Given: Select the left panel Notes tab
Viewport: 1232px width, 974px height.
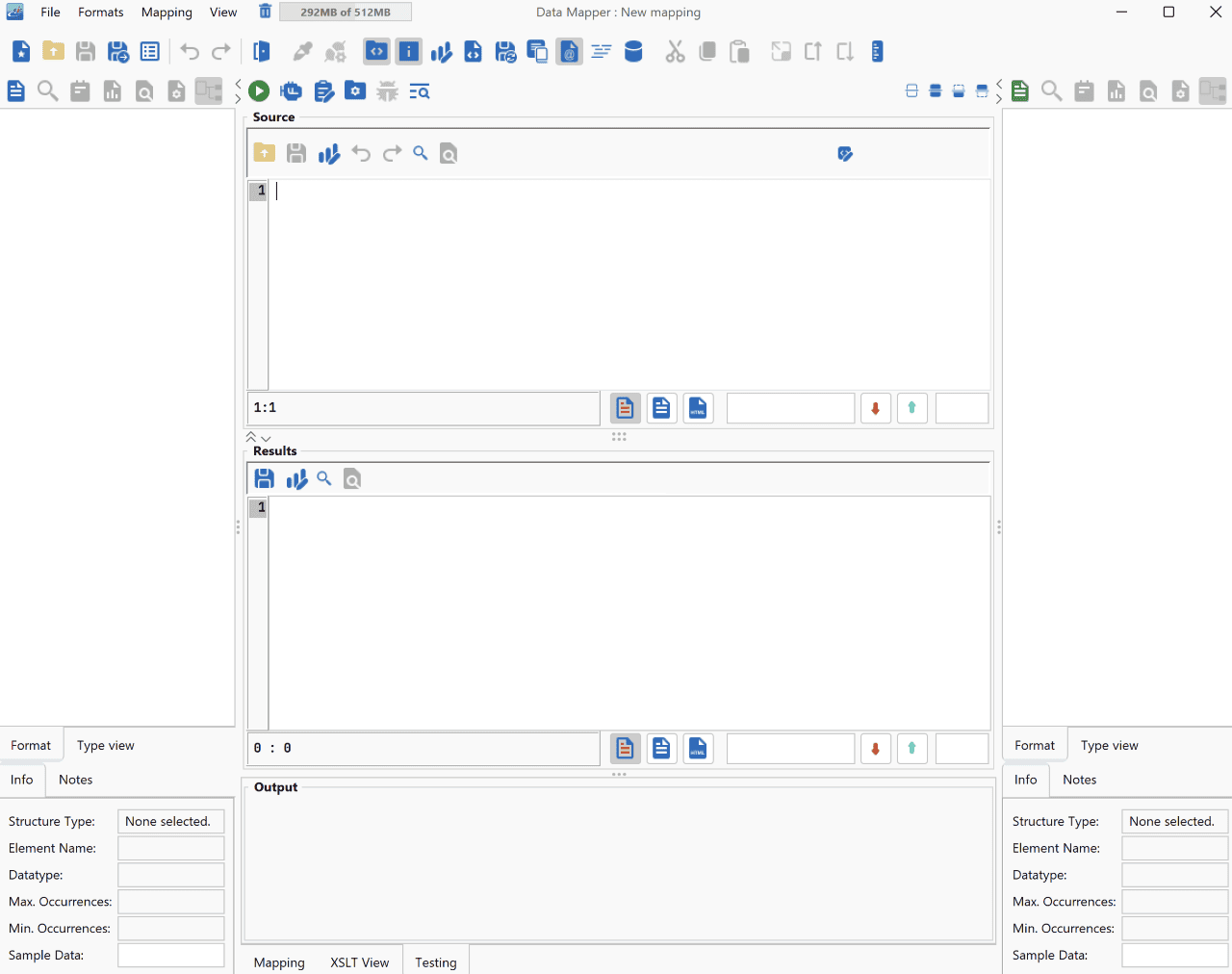Looking at the screenshot, I should (x=76, y=780).
